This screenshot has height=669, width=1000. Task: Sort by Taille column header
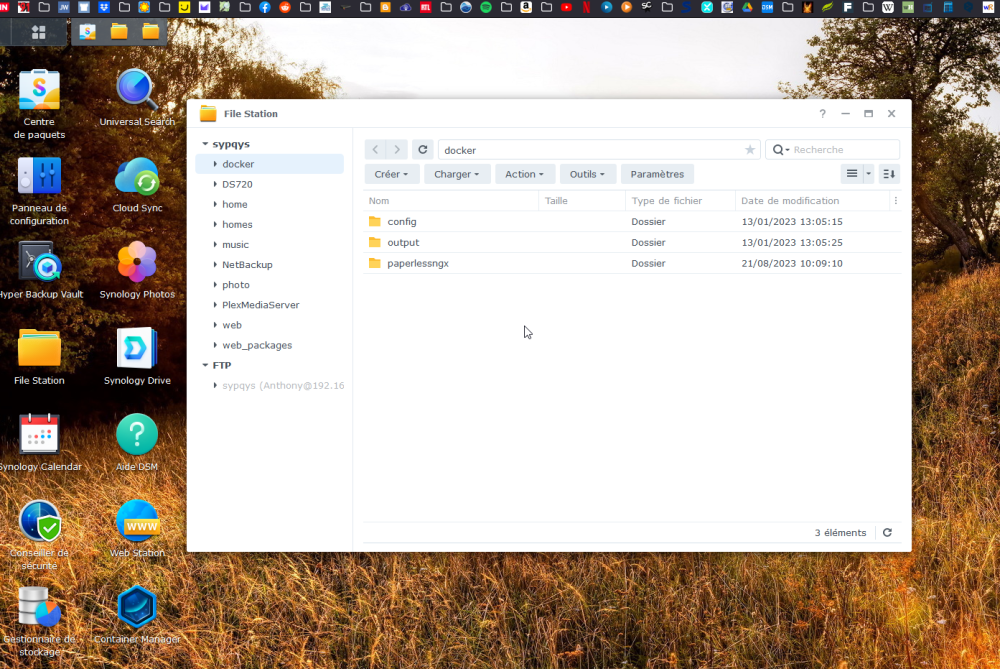pyautogui.click(x=582, y=200)
